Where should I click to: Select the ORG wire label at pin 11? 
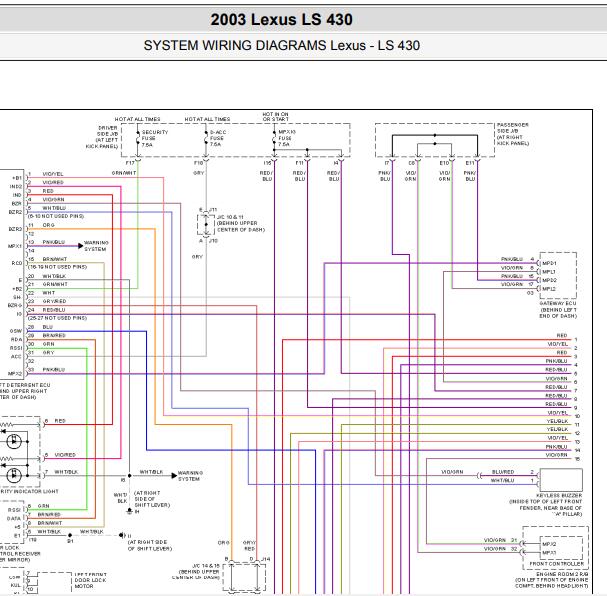coord(48,225)
